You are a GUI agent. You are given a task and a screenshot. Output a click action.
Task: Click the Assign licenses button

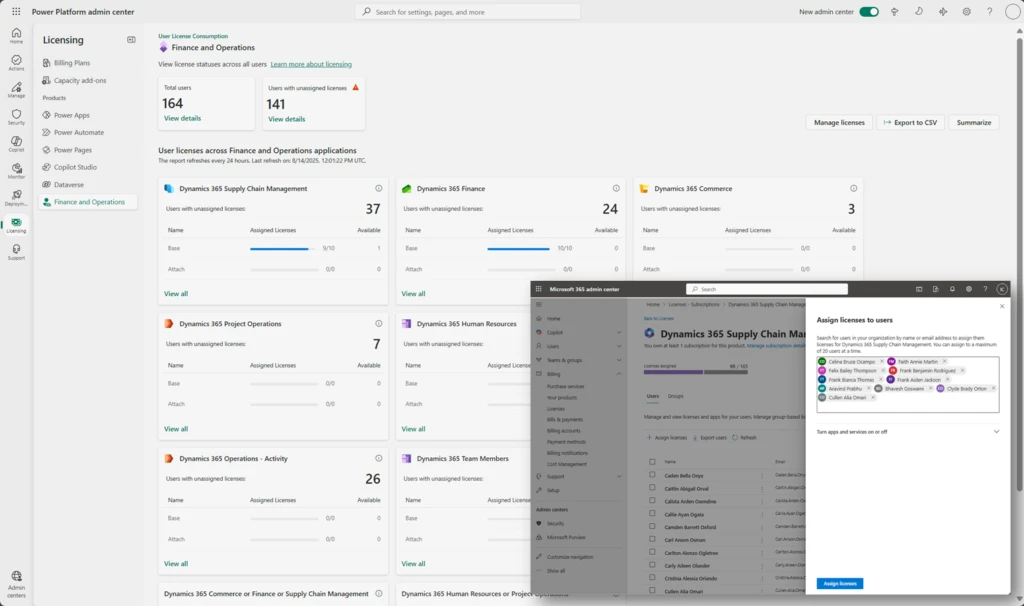coord(838,582)
